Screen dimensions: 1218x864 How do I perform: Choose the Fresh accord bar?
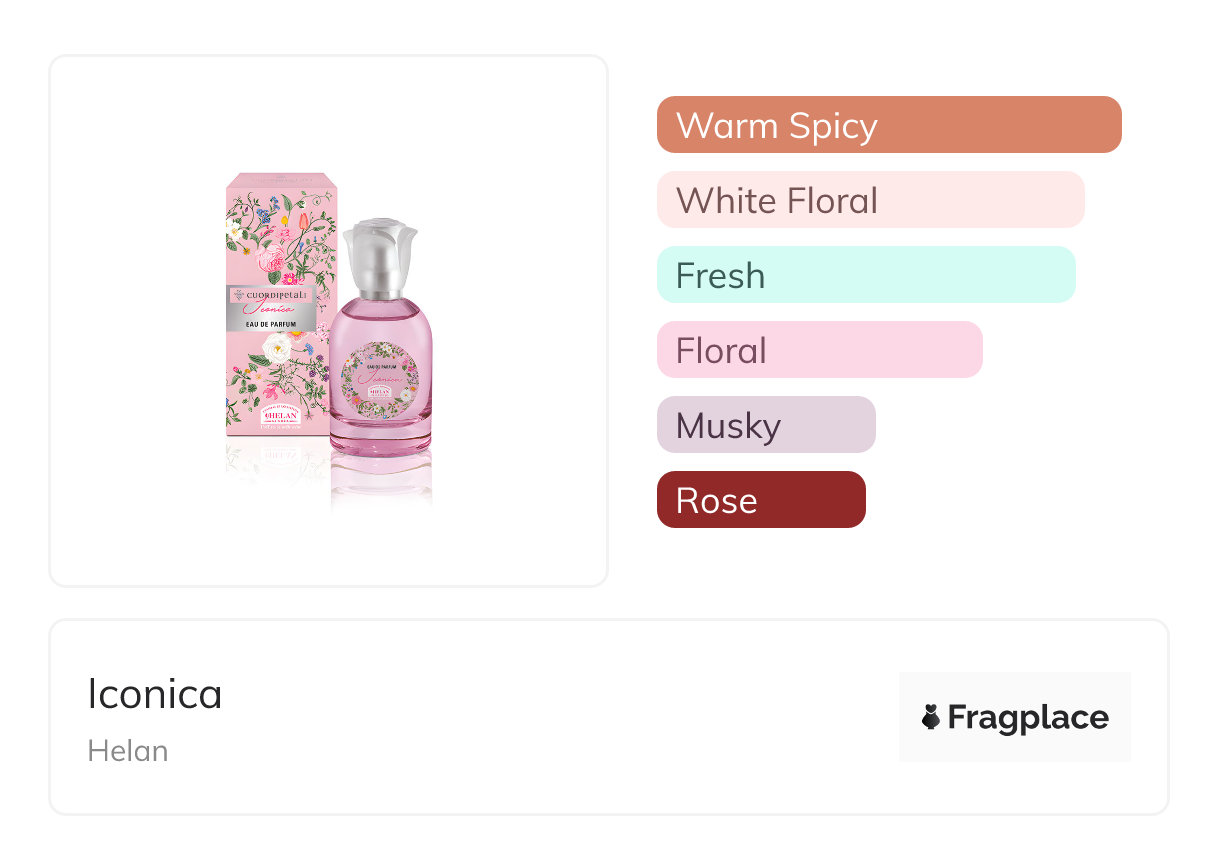pos(865,275)
